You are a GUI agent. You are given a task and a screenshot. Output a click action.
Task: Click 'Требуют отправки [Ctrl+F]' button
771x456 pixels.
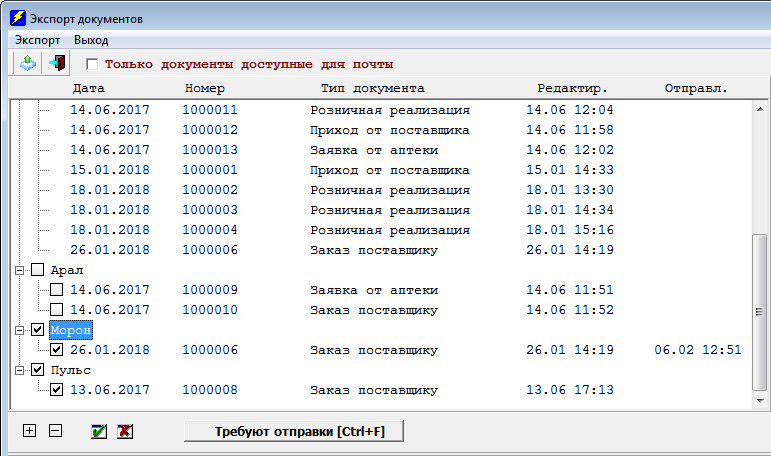click(294, 431)
